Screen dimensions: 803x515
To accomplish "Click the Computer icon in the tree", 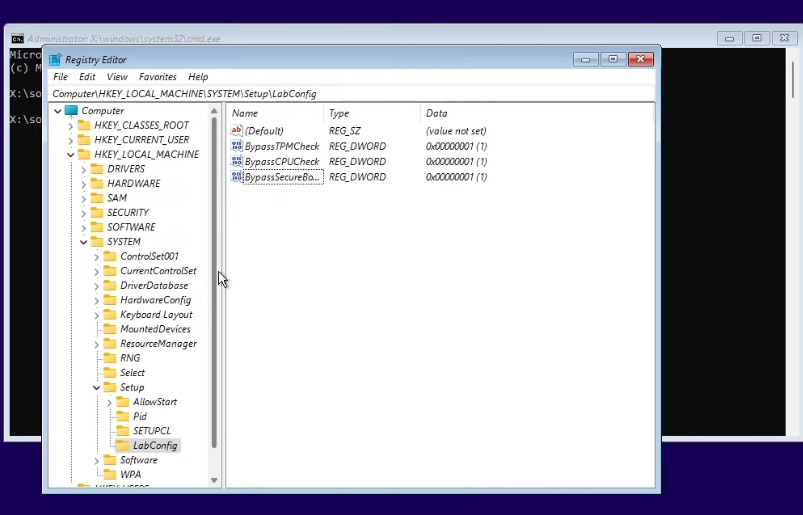I will pos(71,111).
